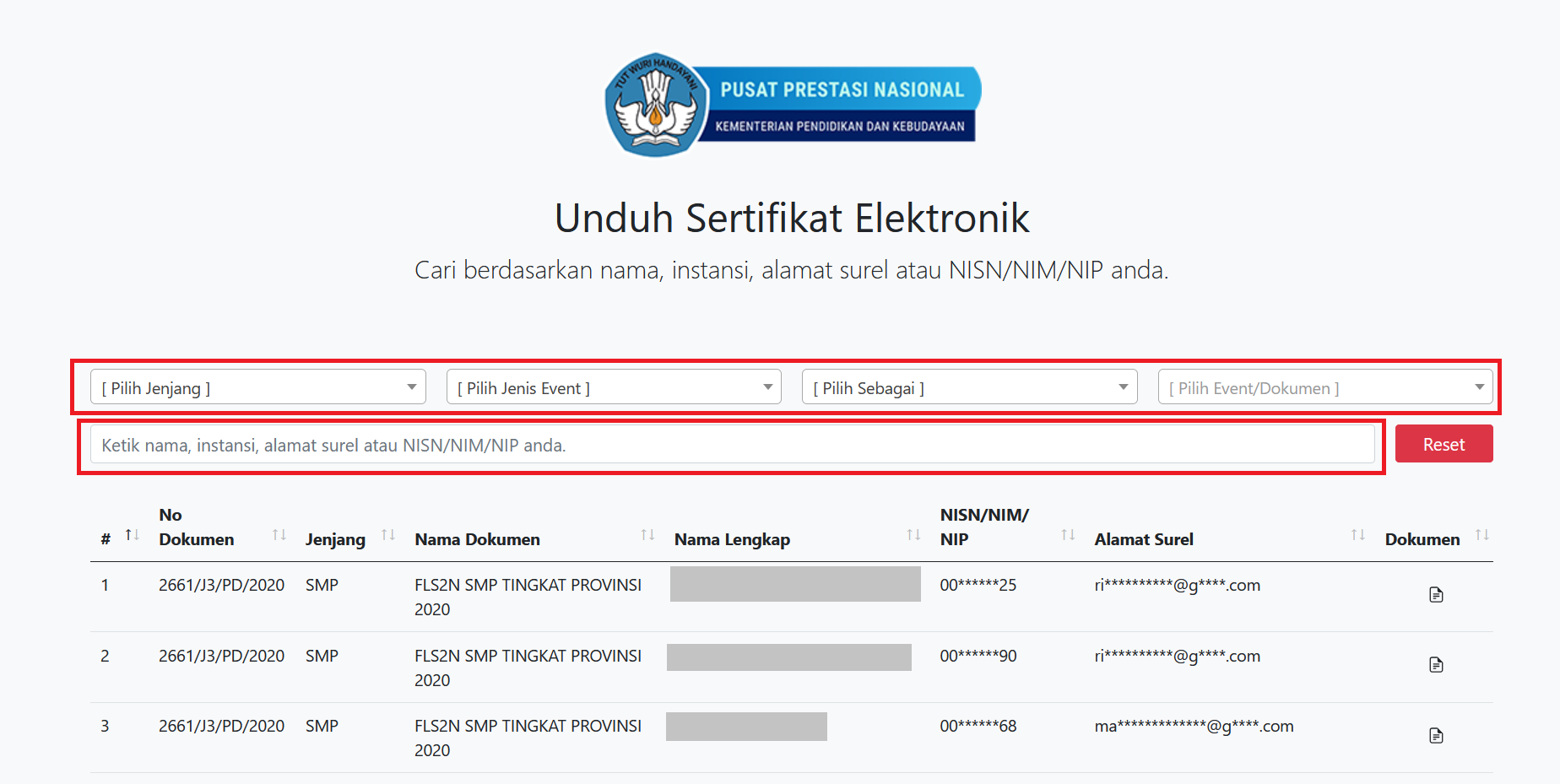Click the Nama Dokumen column header
The height and width of the screenshot is (784, 1560).
pyautogui.click(x=477, y=539)
